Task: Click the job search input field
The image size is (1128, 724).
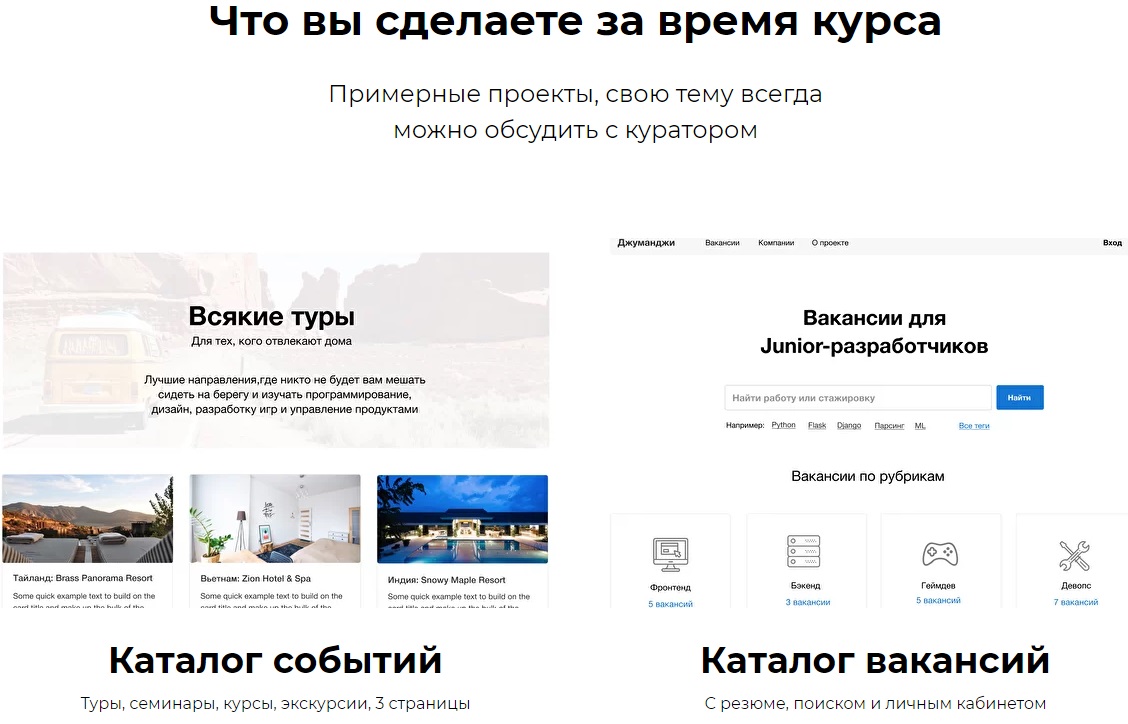Action: point(857,397)
